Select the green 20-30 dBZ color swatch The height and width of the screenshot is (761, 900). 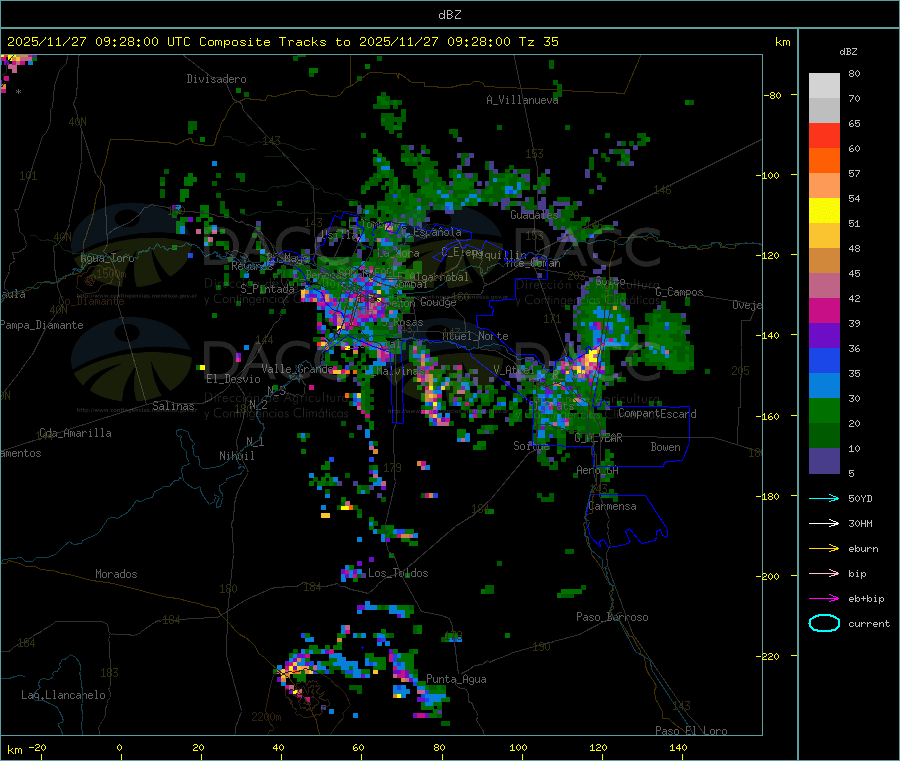click(824, 410)
